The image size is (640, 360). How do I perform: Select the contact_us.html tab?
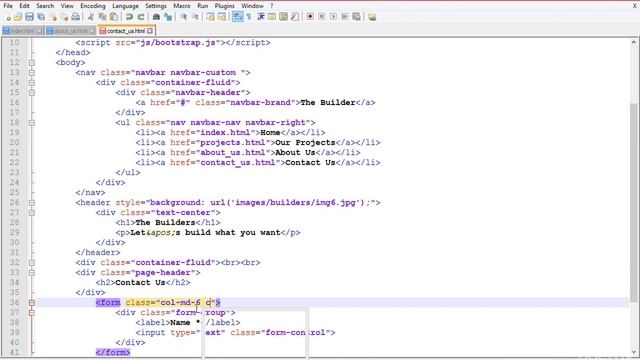[x=126, y=31]
